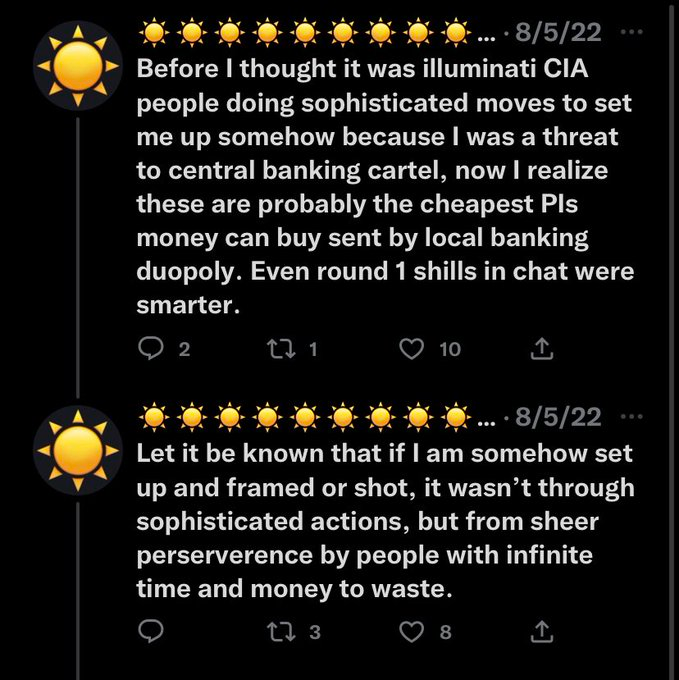Image resolution: width=679 pixels, height=680 pixels.
Task: Like the "Let it be known" tweet
Action: [x=410, y=631]
